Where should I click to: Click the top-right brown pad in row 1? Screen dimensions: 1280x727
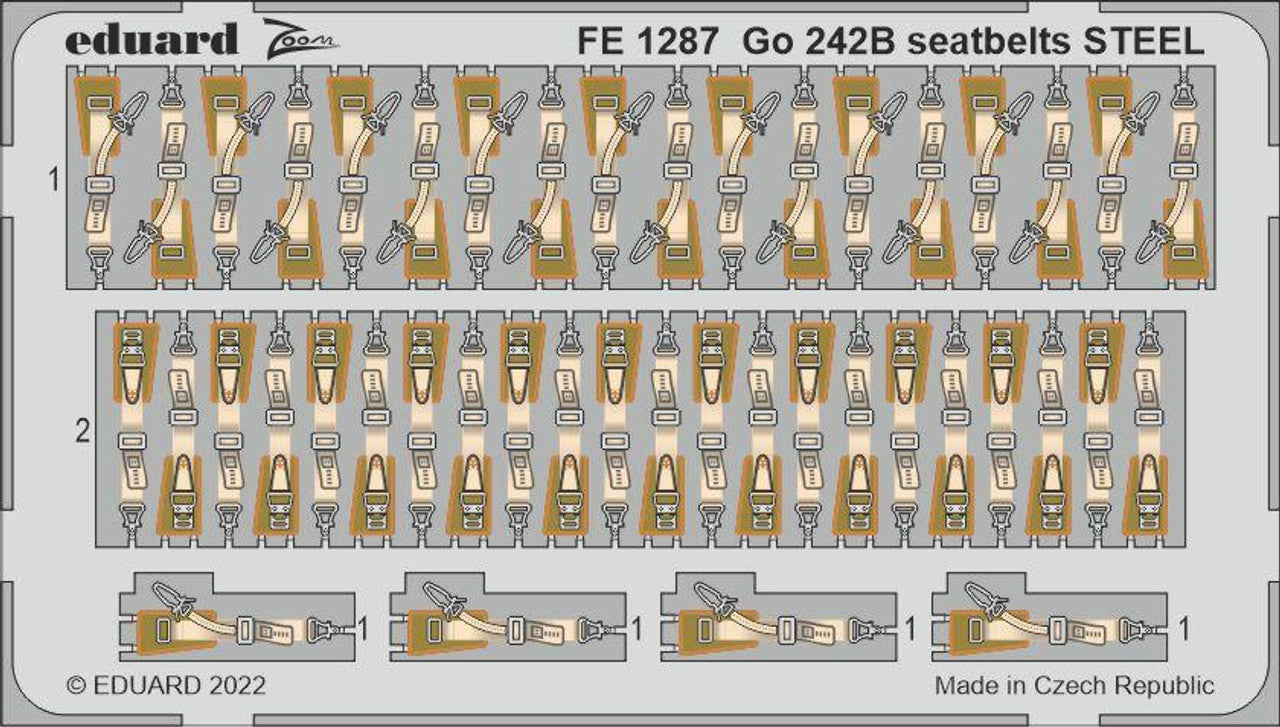(1109, 108)
